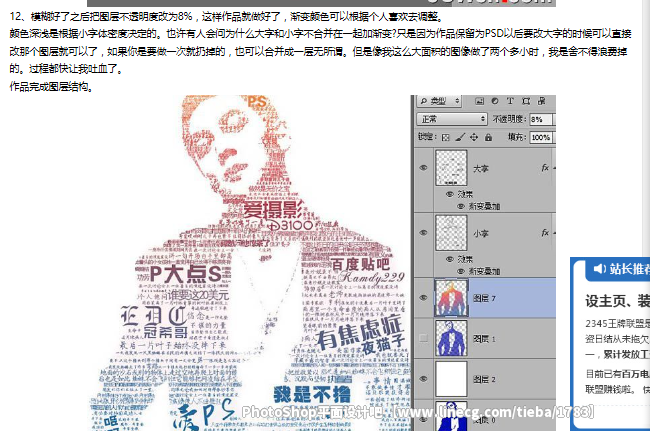Select 图层 2 white thumbnail
The image size is (650, 431).
[x=451, y=379]
